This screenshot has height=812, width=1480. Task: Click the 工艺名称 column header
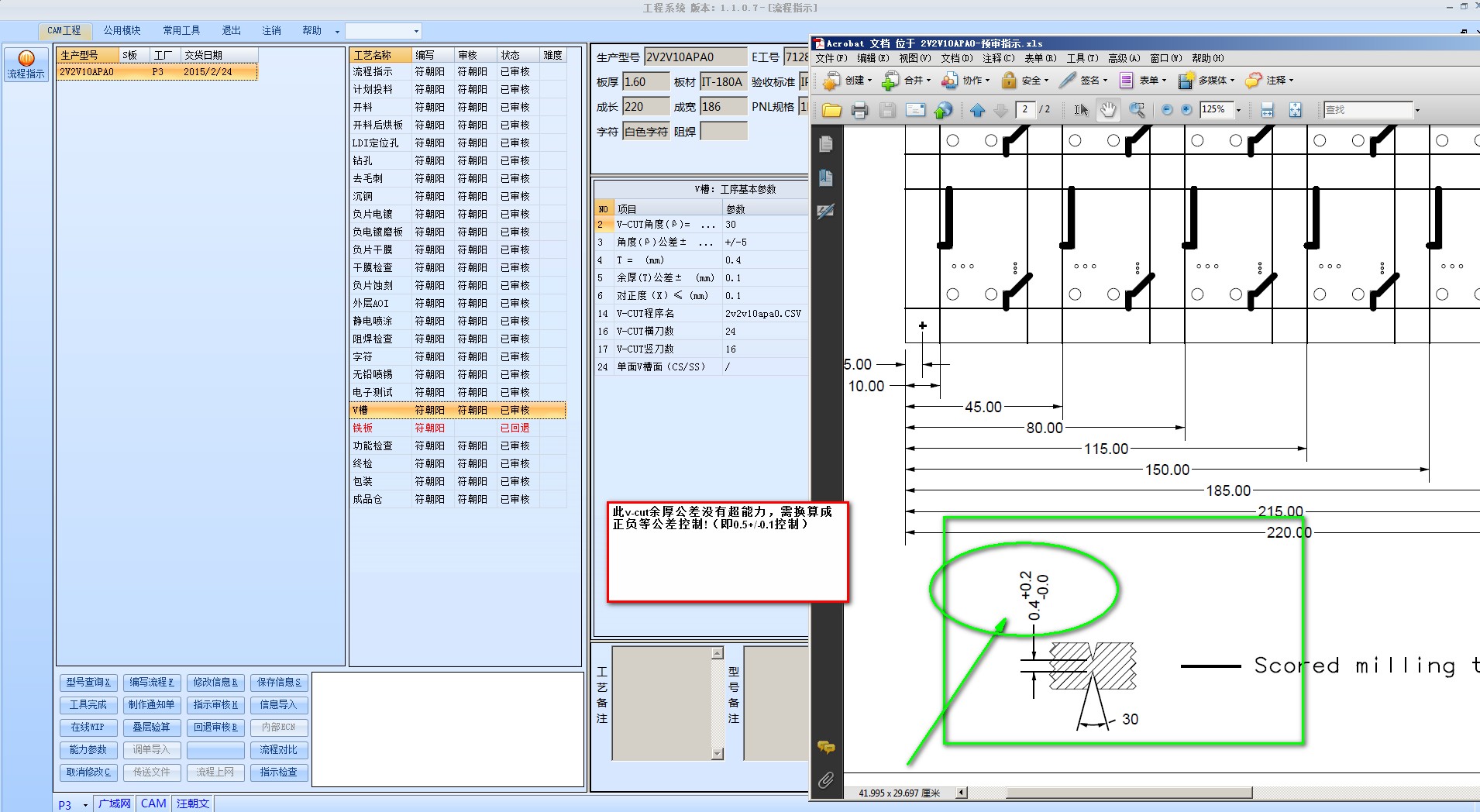[380, 55]
